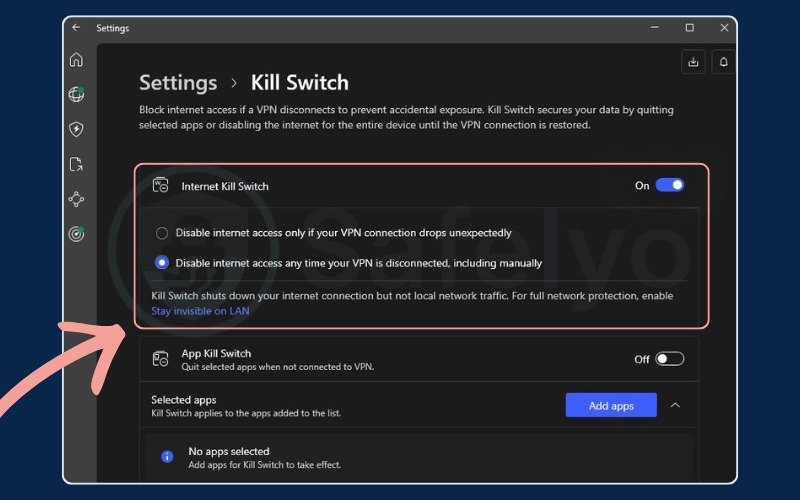Click the Kill Switch breadcrumb title
The height and width of the screenshot is (500, 800).
[300, 83]
